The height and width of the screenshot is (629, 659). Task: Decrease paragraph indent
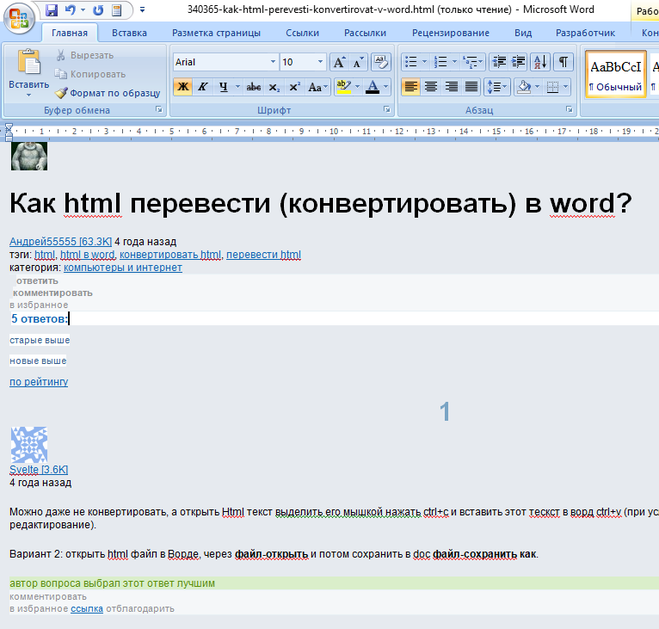[x=499, y=62]
